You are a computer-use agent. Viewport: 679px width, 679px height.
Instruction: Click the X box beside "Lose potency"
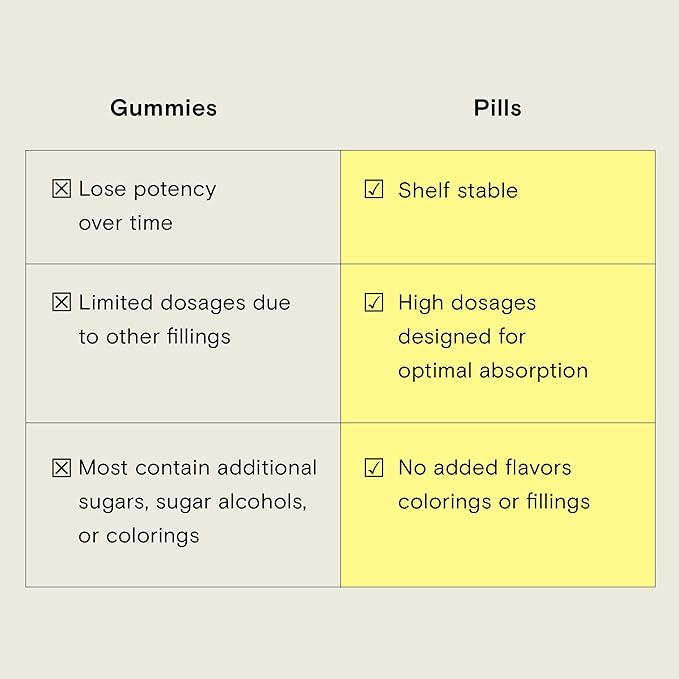pos(61,188)
